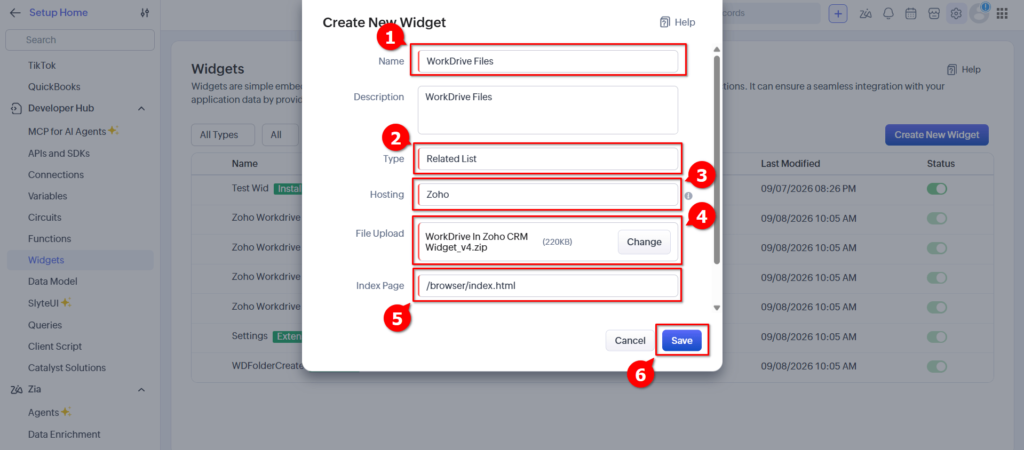The width and height of the screenshot is (1024, 450).
Task: Click the Last Modified column header
Action: pyautogui.click(x=790, y=163)
